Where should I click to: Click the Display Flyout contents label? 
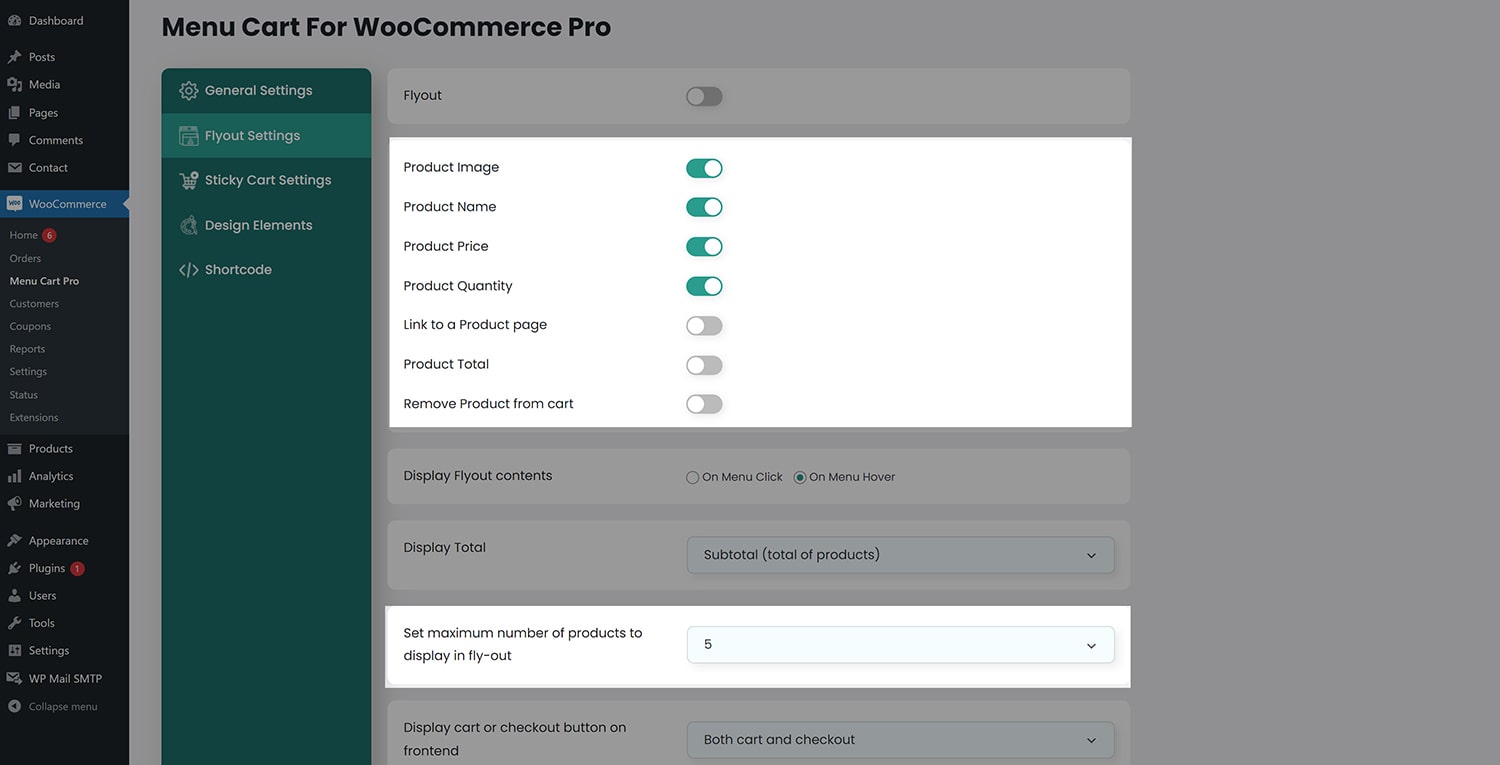pos(478,476)
